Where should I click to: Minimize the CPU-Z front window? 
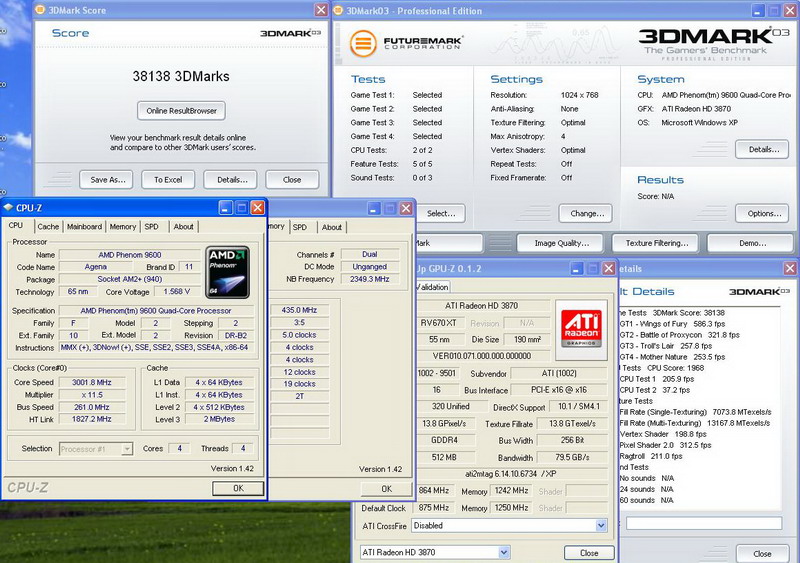click(x=226, y=208)
